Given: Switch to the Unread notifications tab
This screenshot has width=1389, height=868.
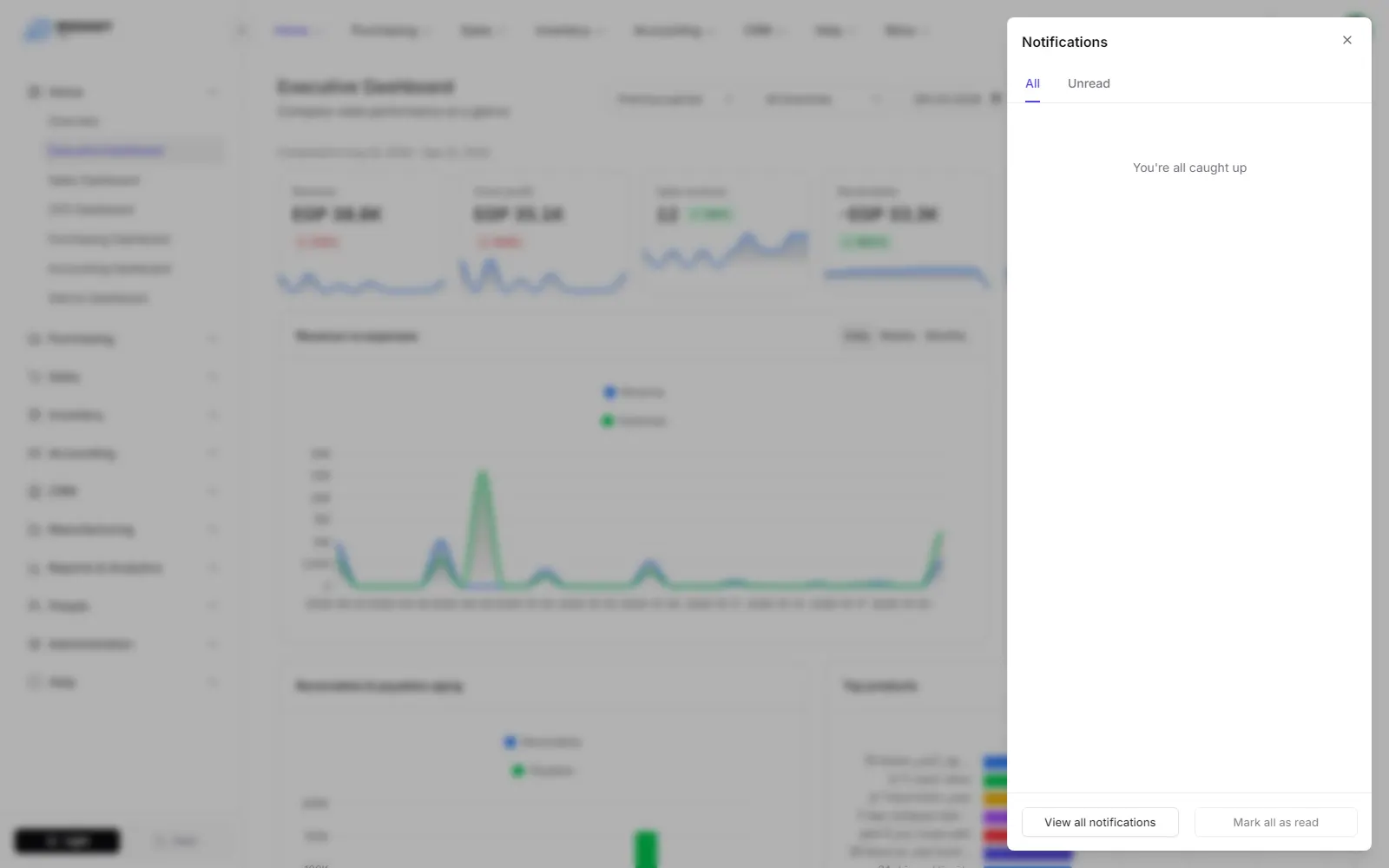Looking at the screenshot, I should click(1089, 84).
